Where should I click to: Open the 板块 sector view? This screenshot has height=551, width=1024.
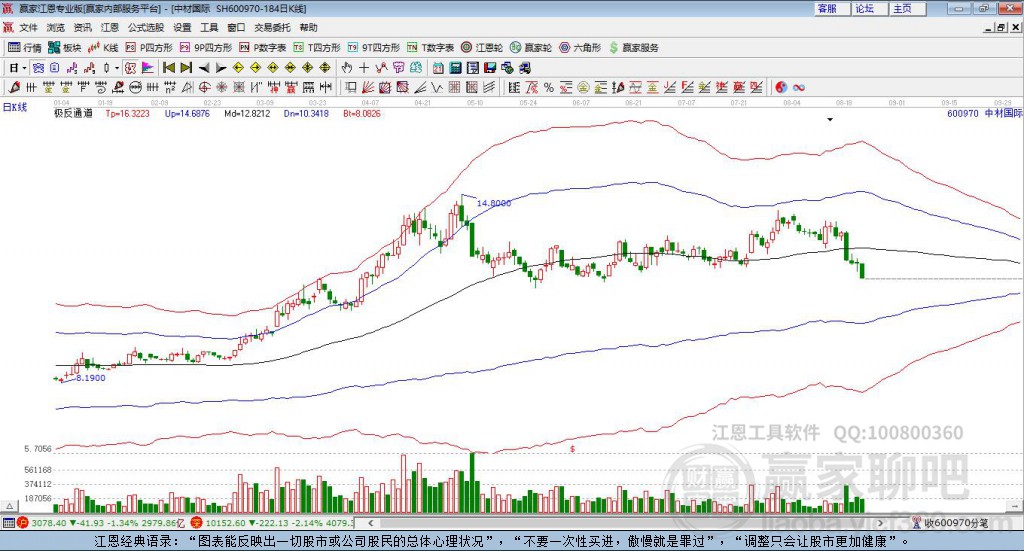click(65, 47)
